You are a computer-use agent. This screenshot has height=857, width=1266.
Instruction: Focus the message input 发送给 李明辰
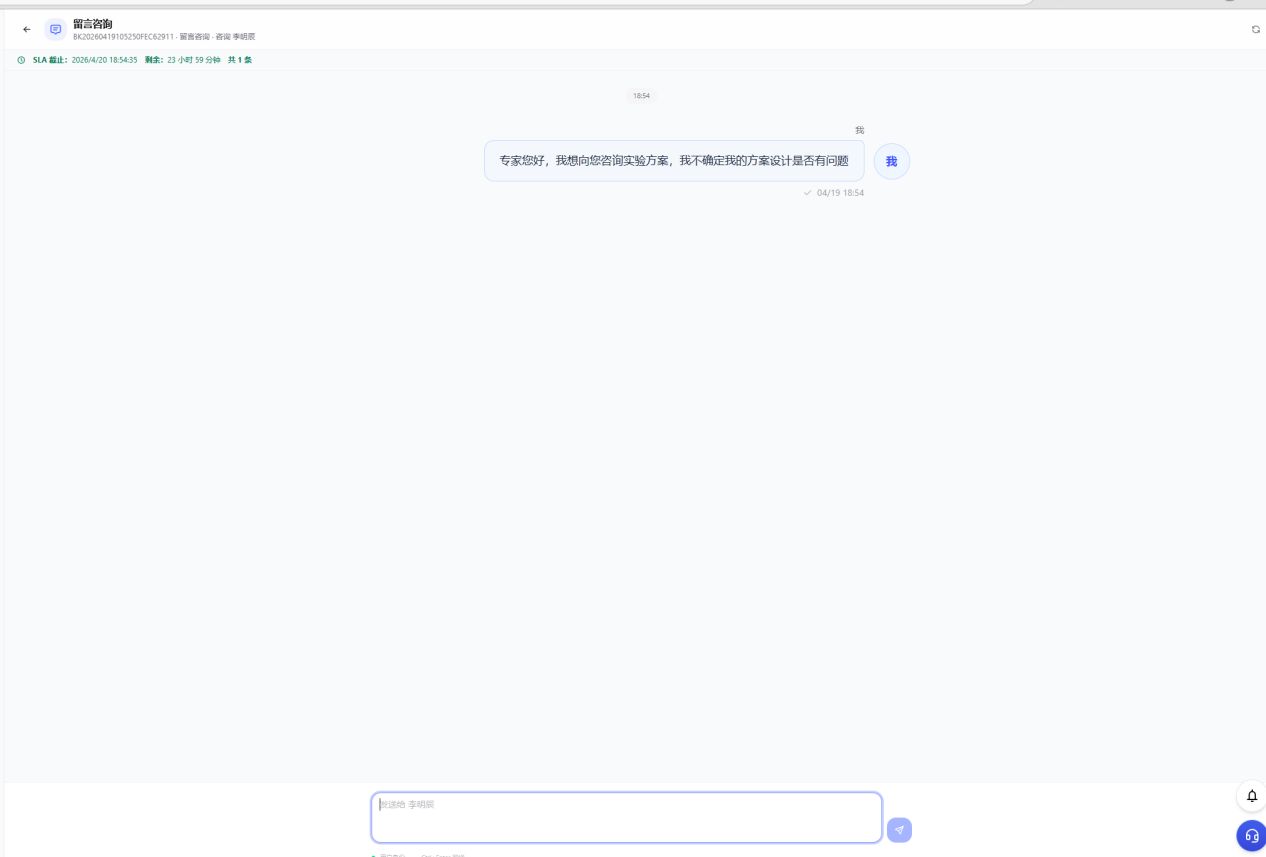(627, 818)
